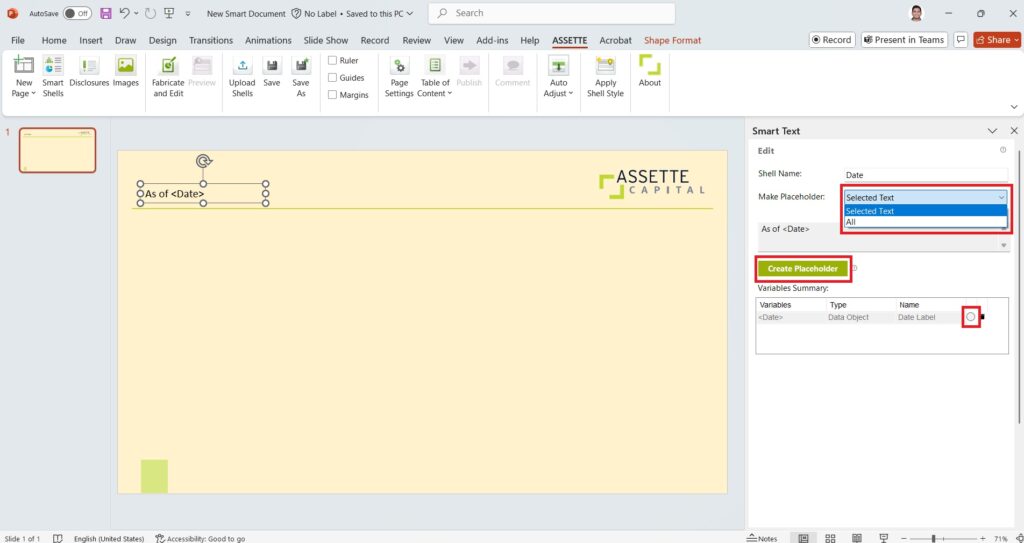Open Customize Quick Access Toolbar dropdown
This screenshot has width=1024, height=543.
(188, 13)
